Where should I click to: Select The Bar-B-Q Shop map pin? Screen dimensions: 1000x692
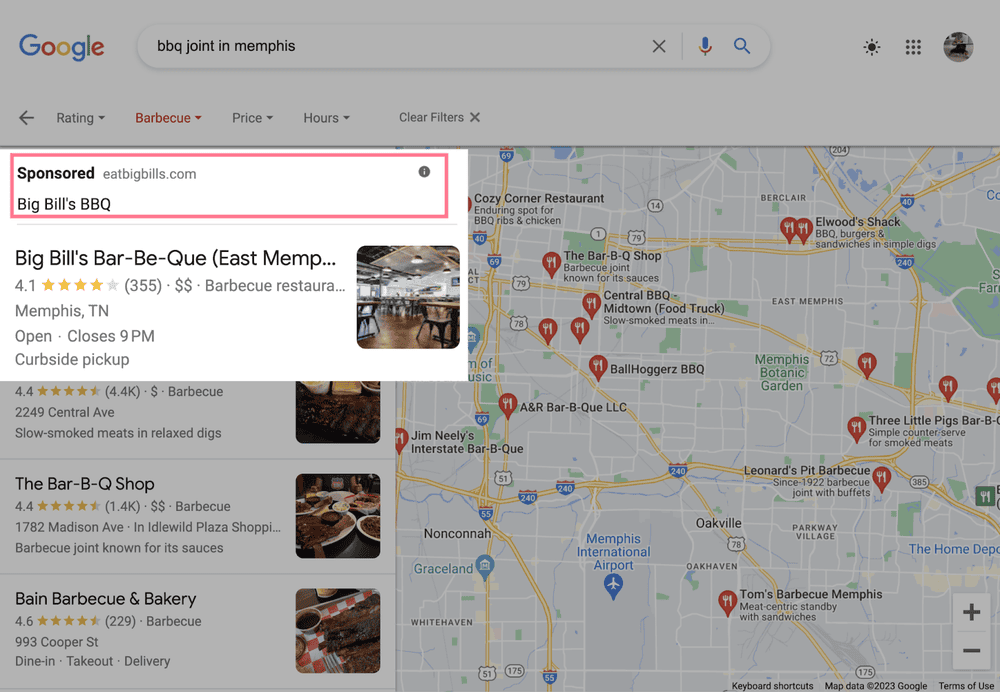pos(551,264)
